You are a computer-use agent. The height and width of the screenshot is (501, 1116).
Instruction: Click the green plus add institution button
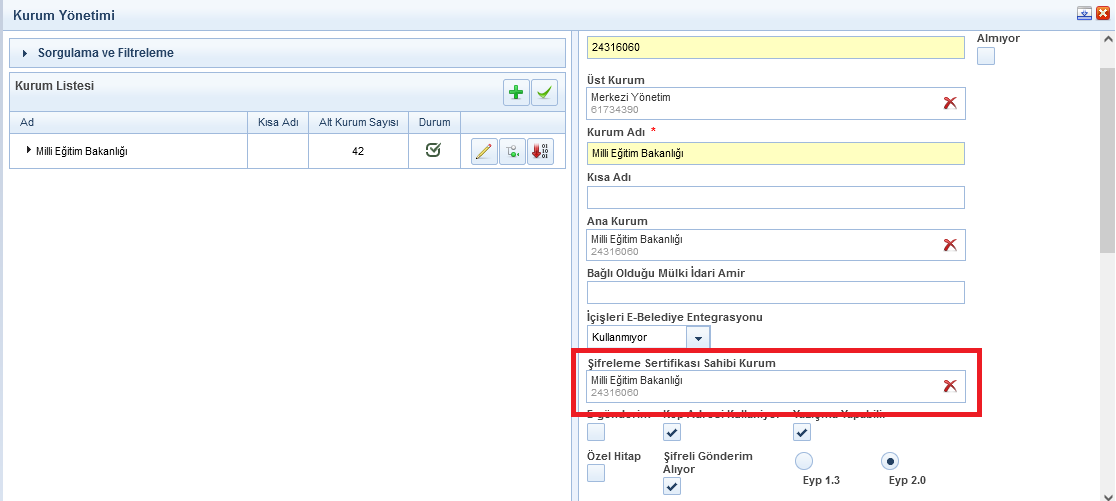click(516, 93)
